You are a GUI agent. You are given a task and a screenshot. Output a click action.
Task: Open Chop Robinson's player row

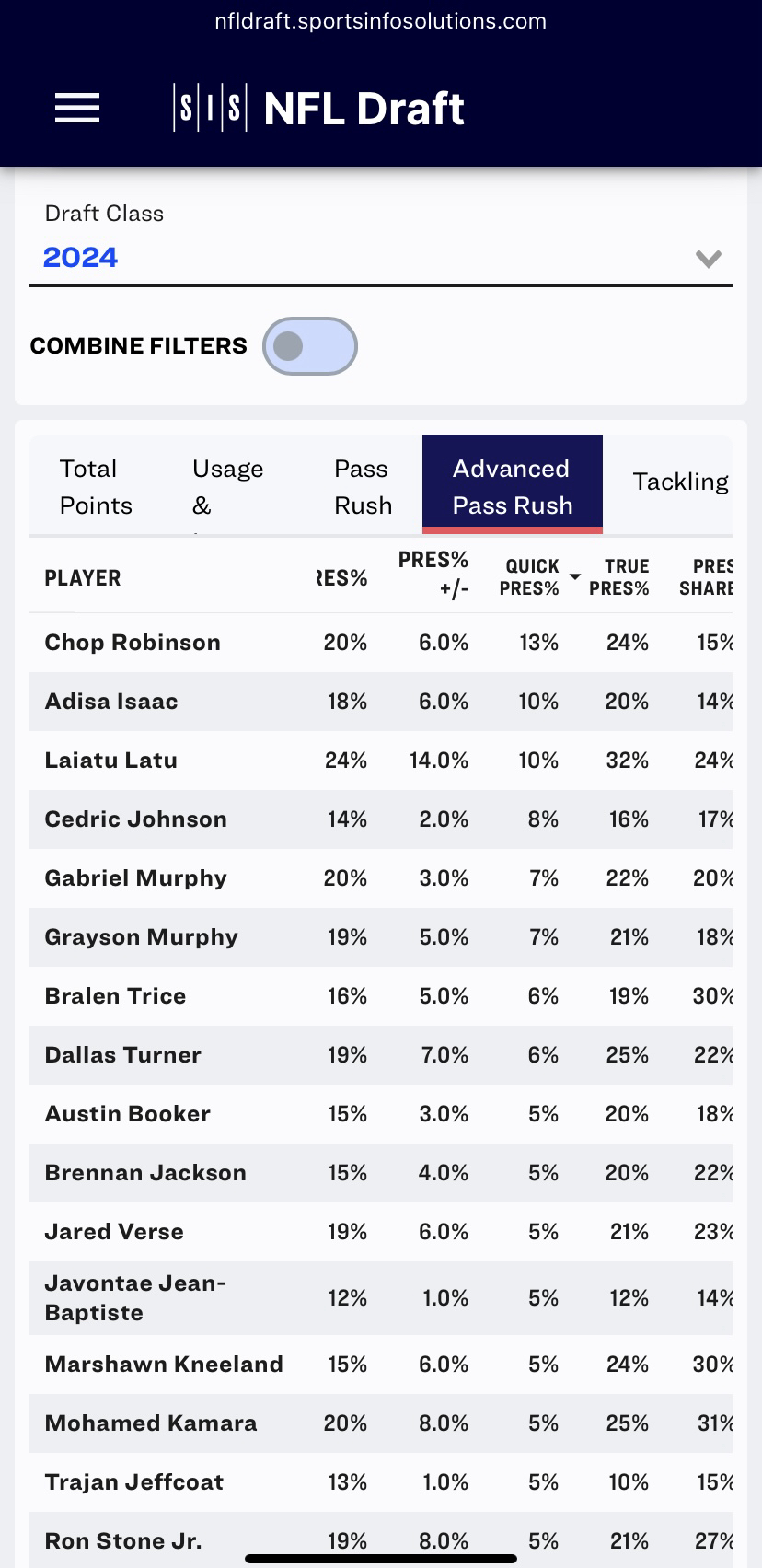(x=133, y=643)
